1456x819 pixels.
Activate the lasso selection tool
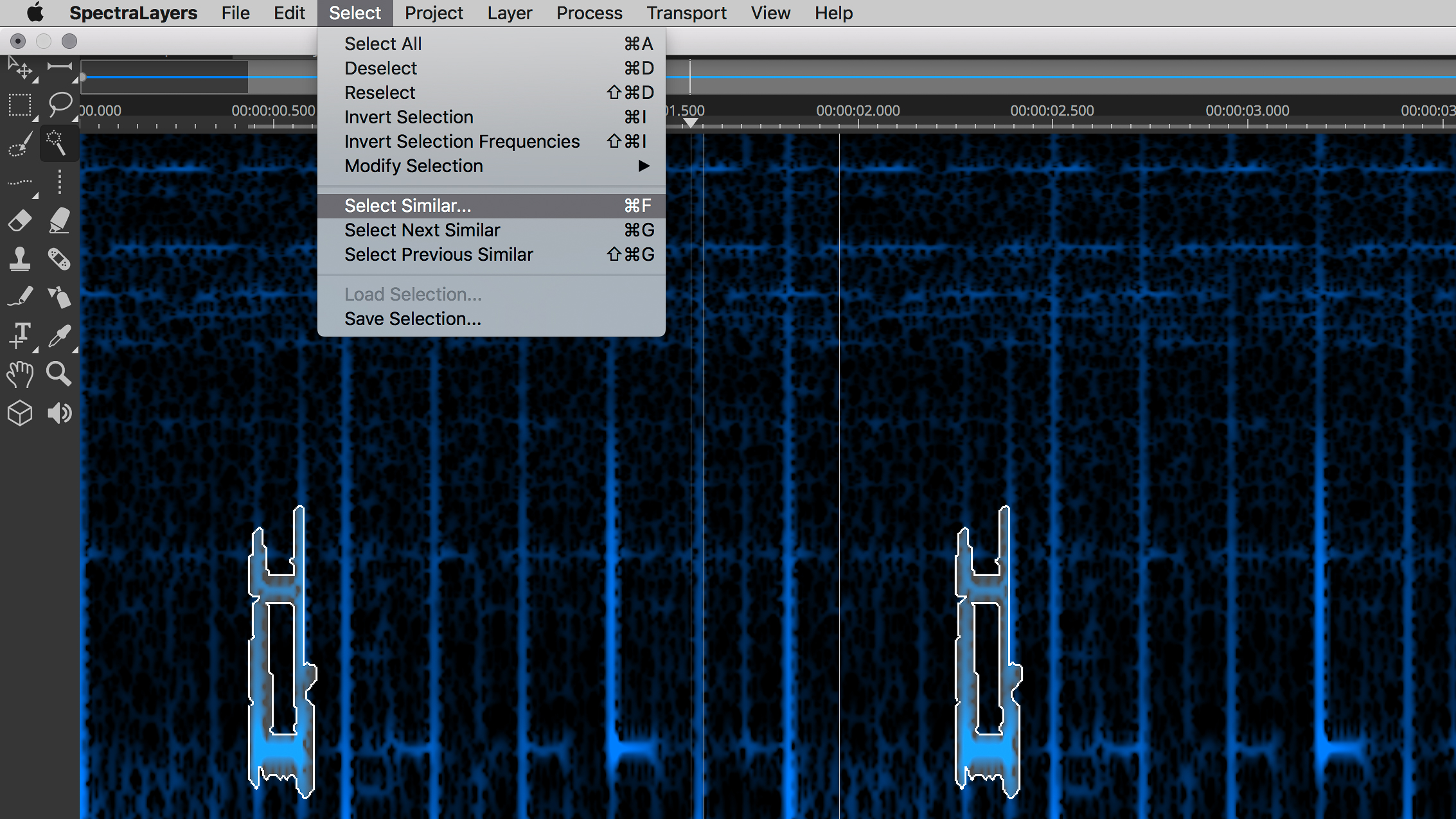coord(60,103)
